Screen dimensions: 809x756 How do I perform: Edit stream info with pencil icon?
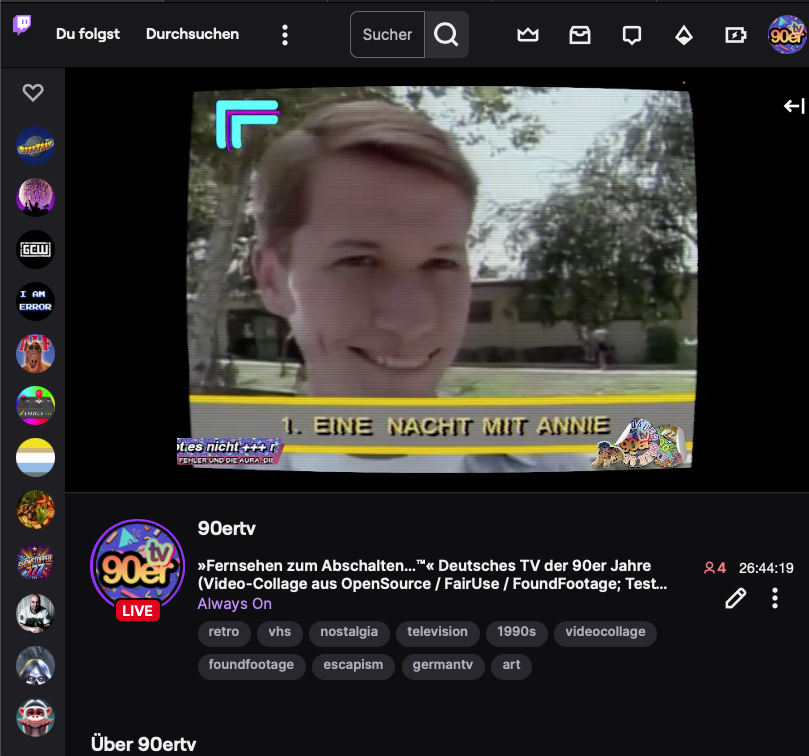coord(735,598)
